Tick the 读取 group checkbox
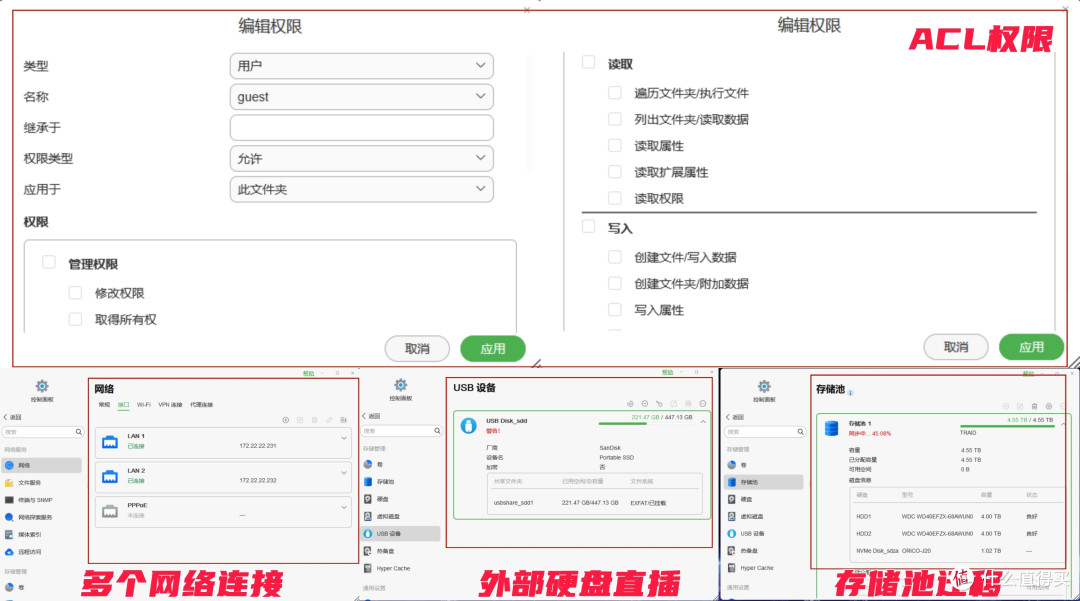This screenshot has height=601, width=1080. pos(588,63)
